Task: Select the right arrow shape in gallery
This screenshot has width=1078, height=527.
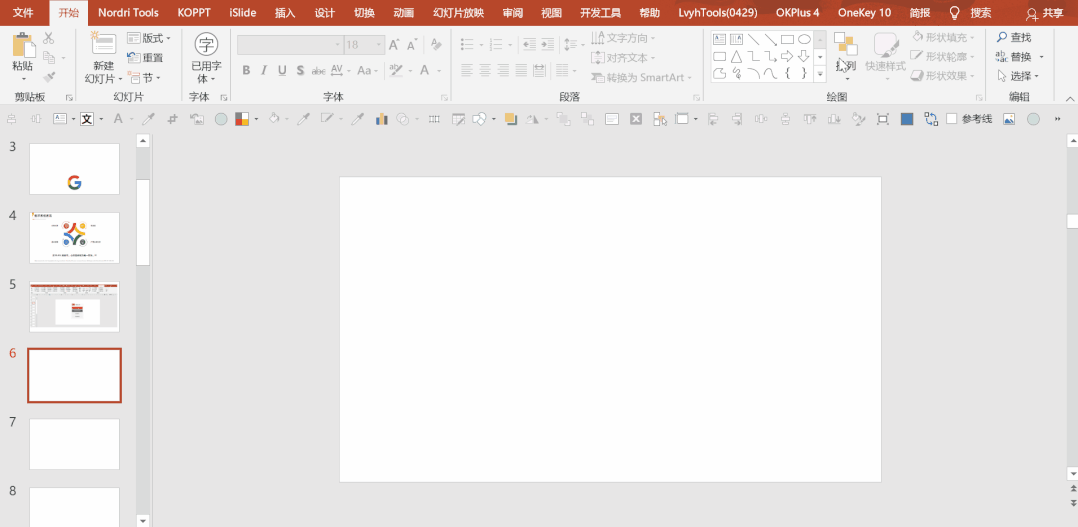Action: click(x=787, y=56)
